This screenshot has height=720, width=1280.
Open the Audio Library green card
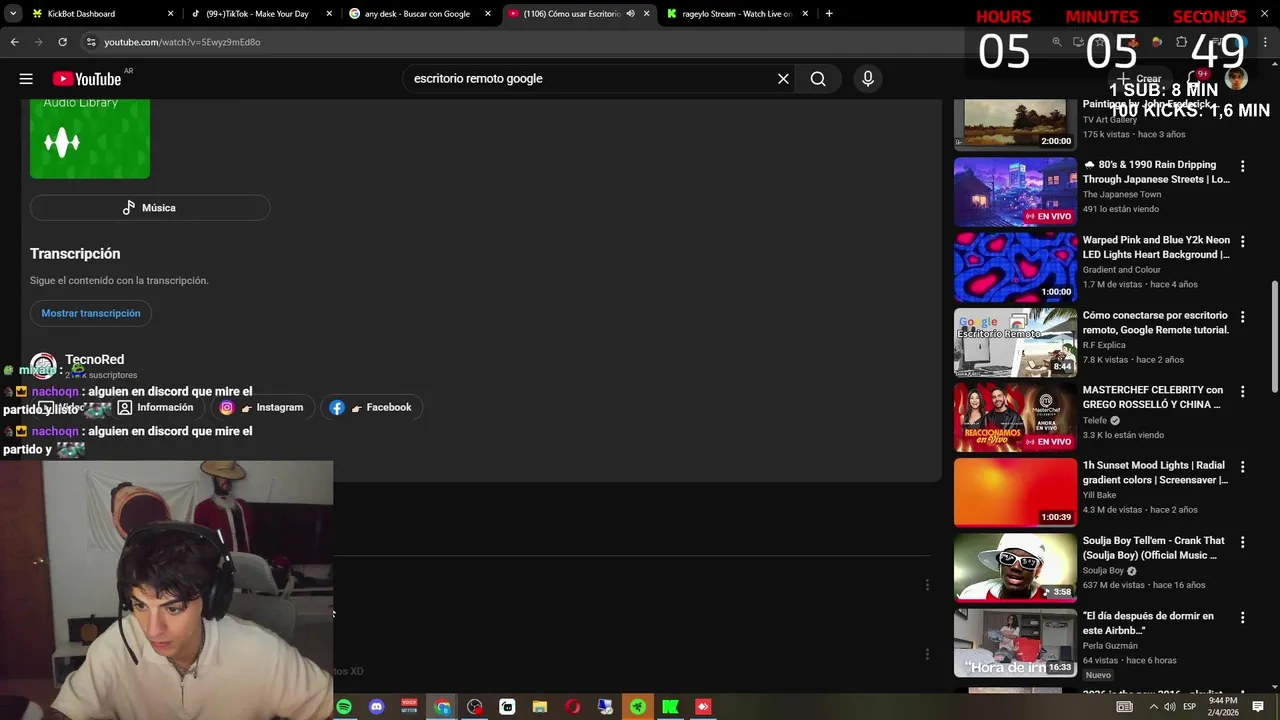90,139
